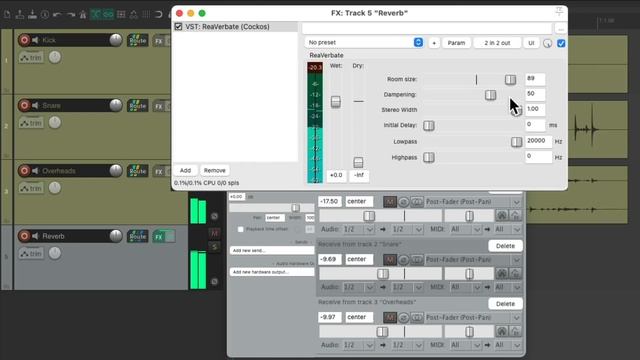The width and height of the screenshot is (640, 360).
Task: Click the Redo toolbar icon
Action: [x=71, y=15]
